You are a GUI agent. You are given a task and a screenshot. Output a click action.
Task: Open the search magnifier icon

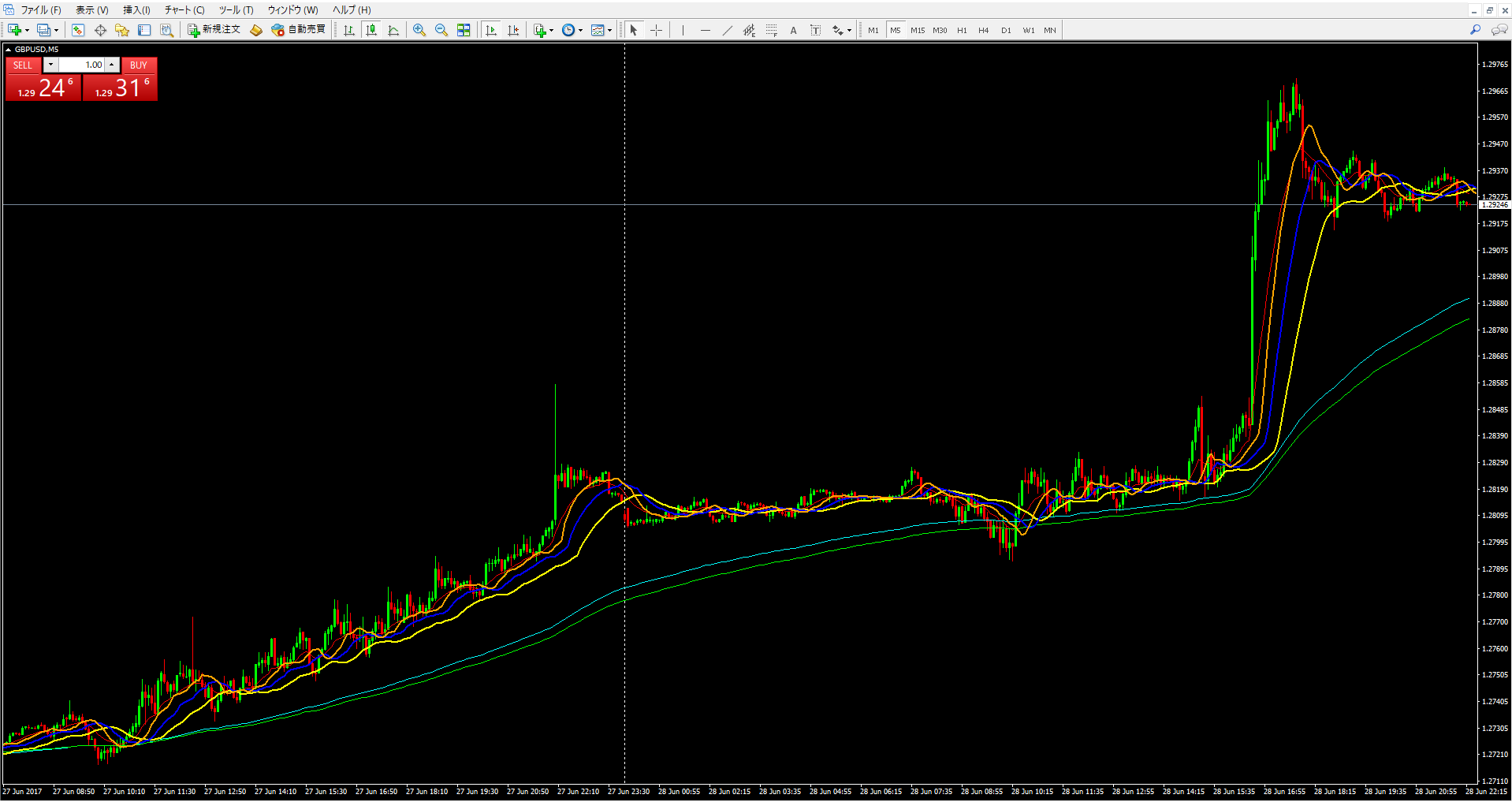click(1475, 30)
